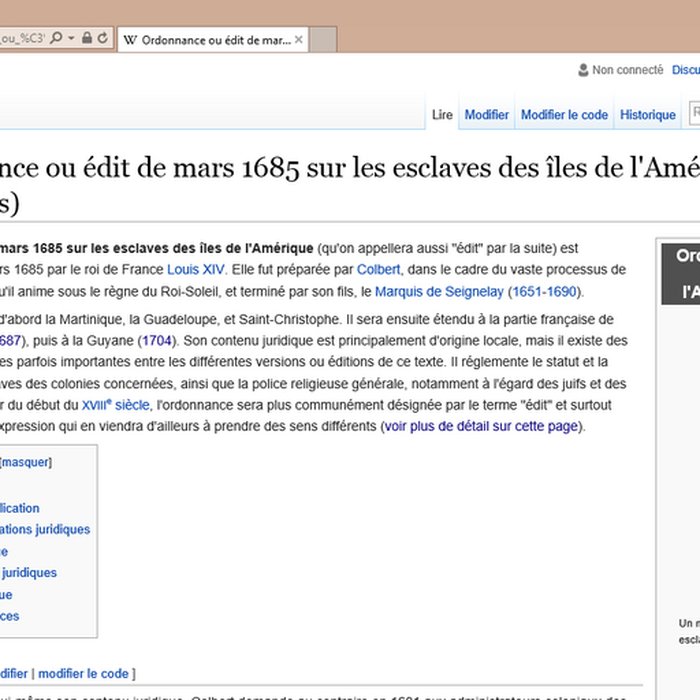Screen dimensions: 700x700
Task: Click the search magnifier icon in address bar
Action: tap(57, 38)
